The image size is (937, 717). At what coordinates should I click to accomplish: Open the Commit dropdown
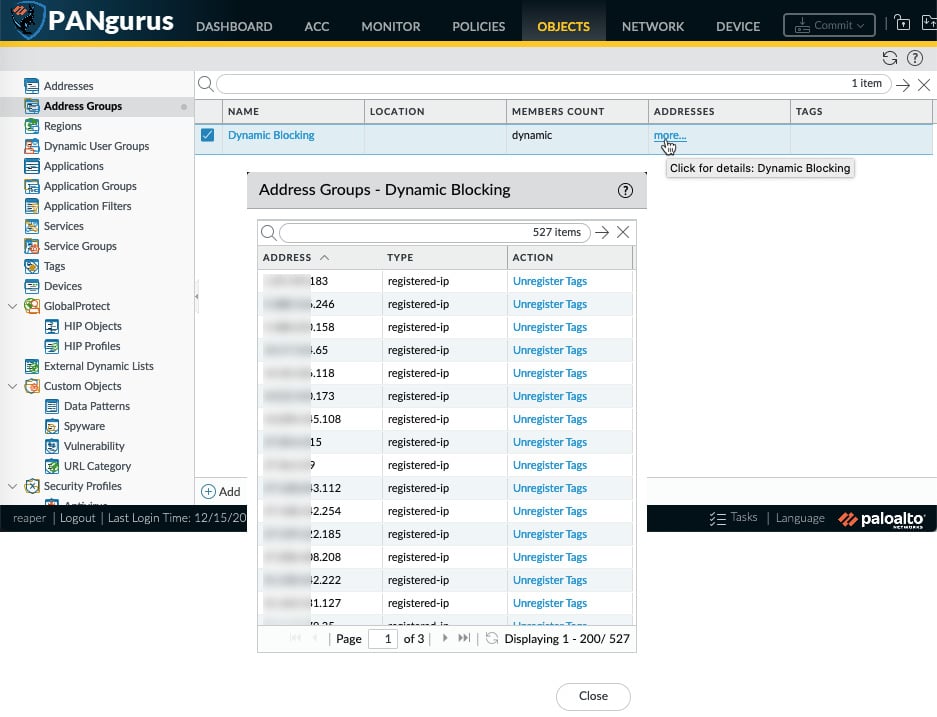tap(829, 26)
